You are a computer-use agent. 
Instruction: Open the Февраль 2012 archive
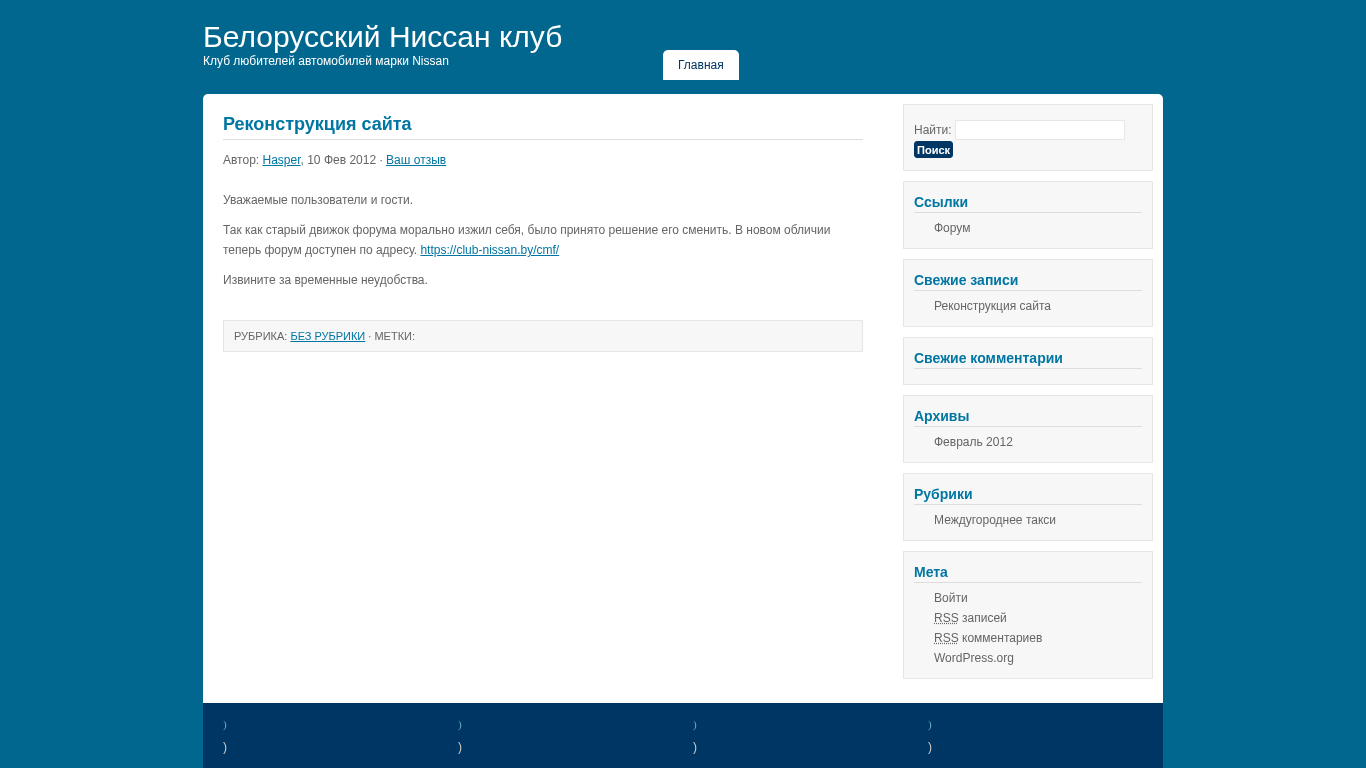click(973, 442)
